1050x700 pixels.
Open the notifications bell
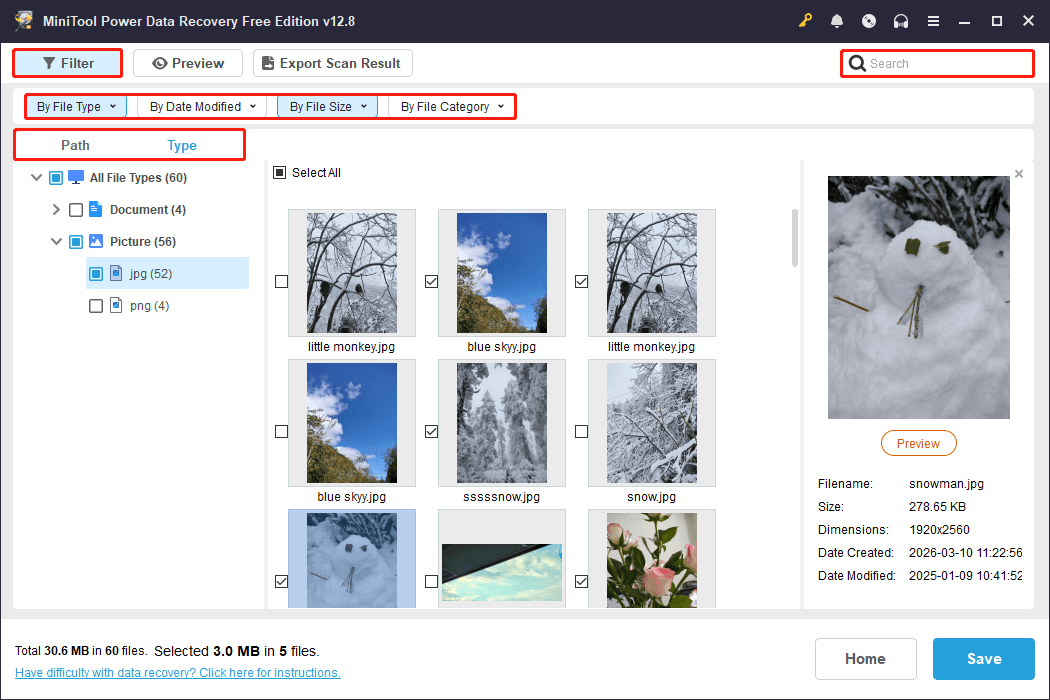click(x=837, y=21)
